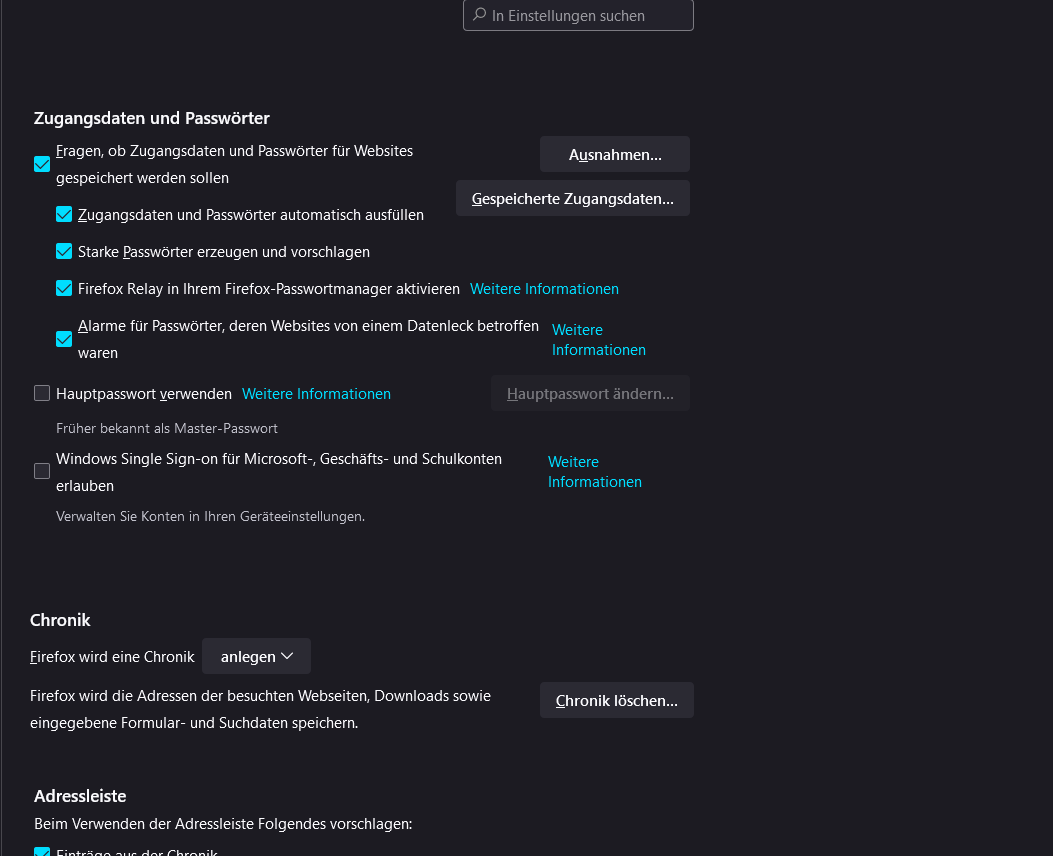1053x856 pixels.
Task: Click the search settings input field
Action: click(x=585, y=16)
